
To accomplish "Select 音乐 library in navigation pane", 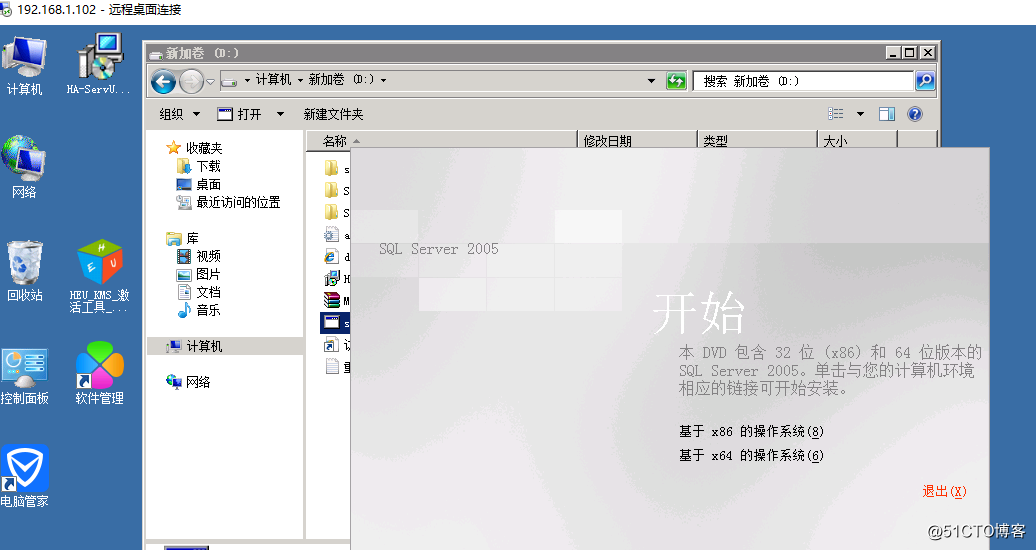I will pyautogui.click(x=199, y=310).
